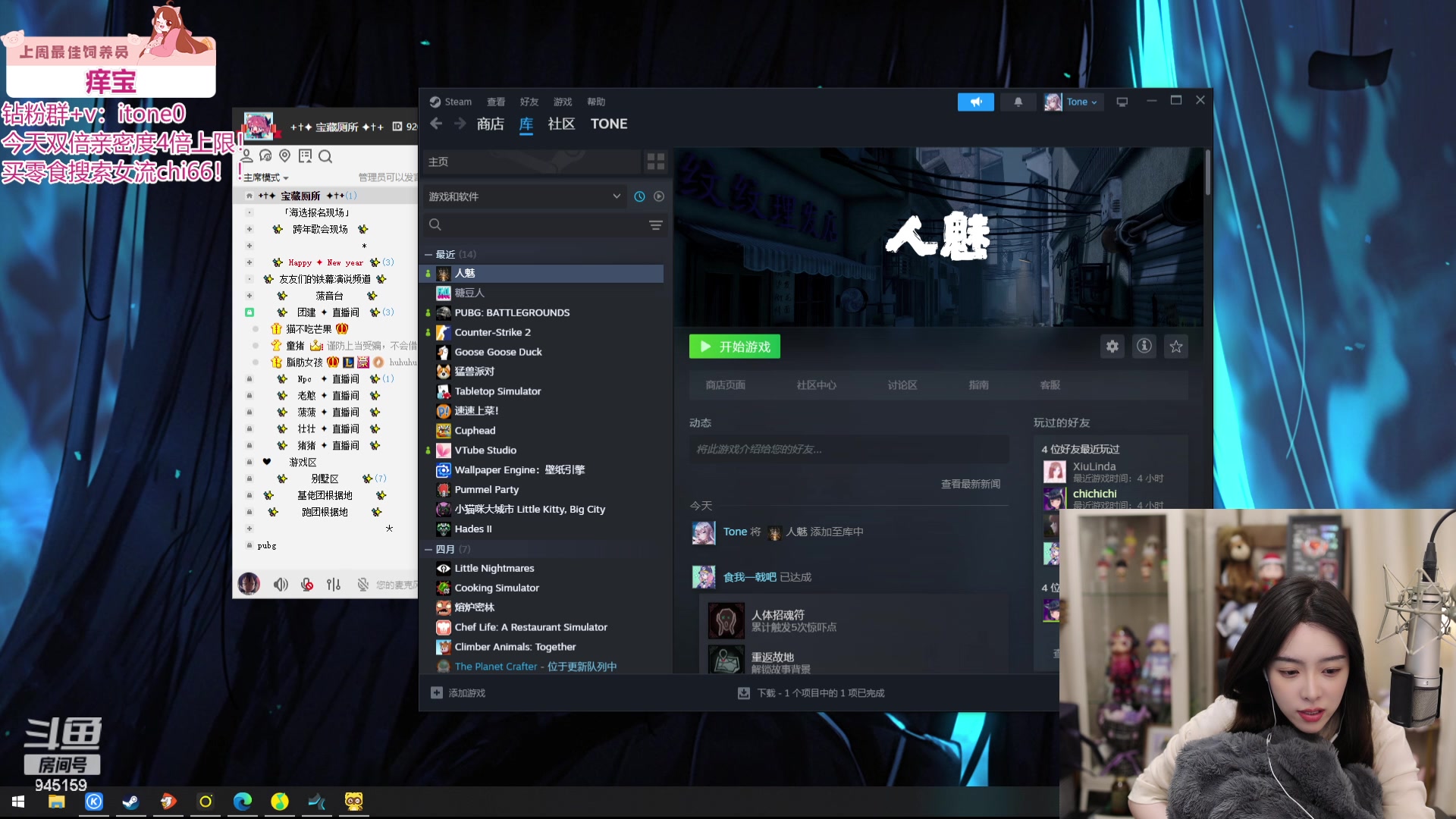Open Tone account dropdown menu

(x=1083, y=102)
